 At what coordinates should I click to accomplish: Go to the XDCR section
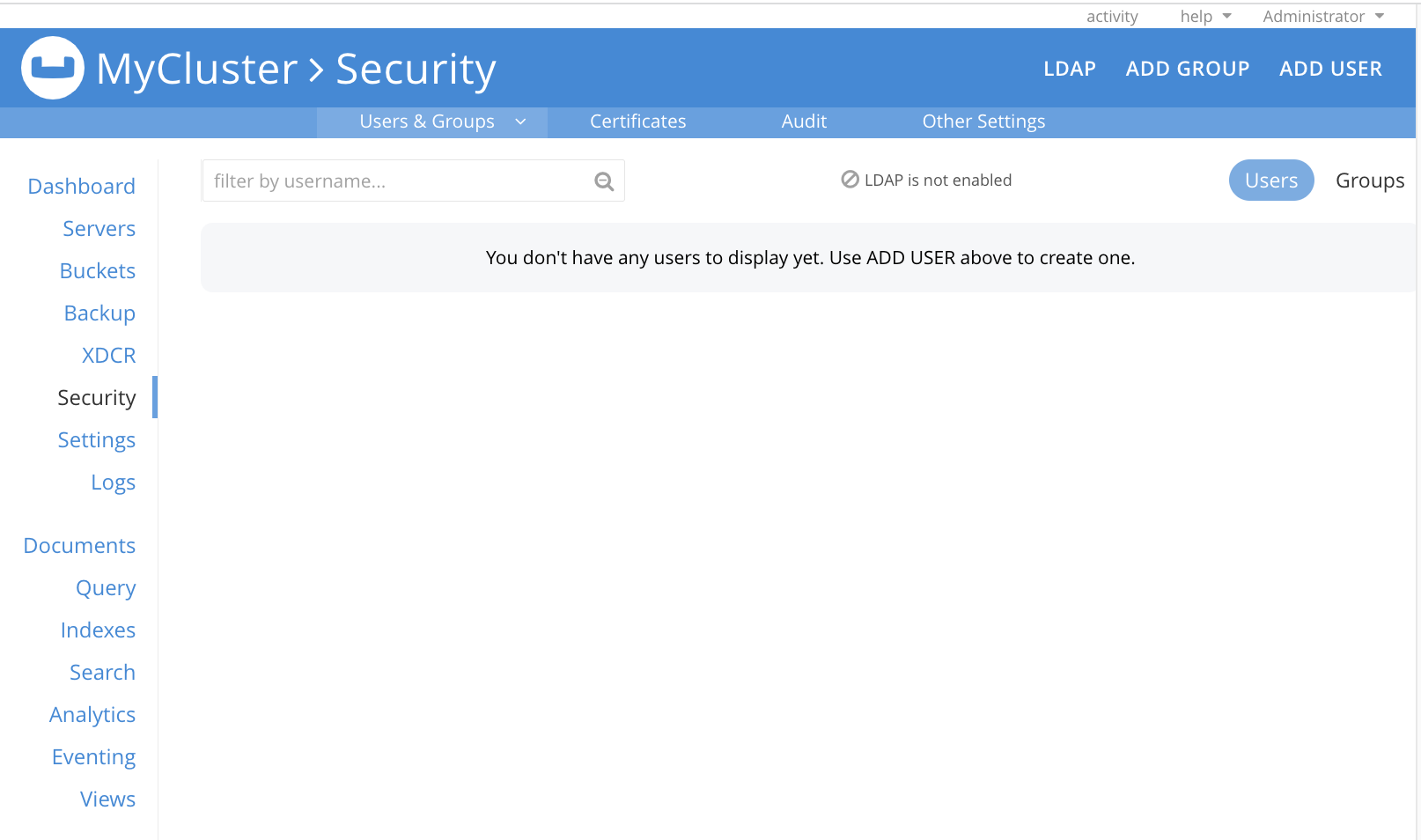point(108,355)
